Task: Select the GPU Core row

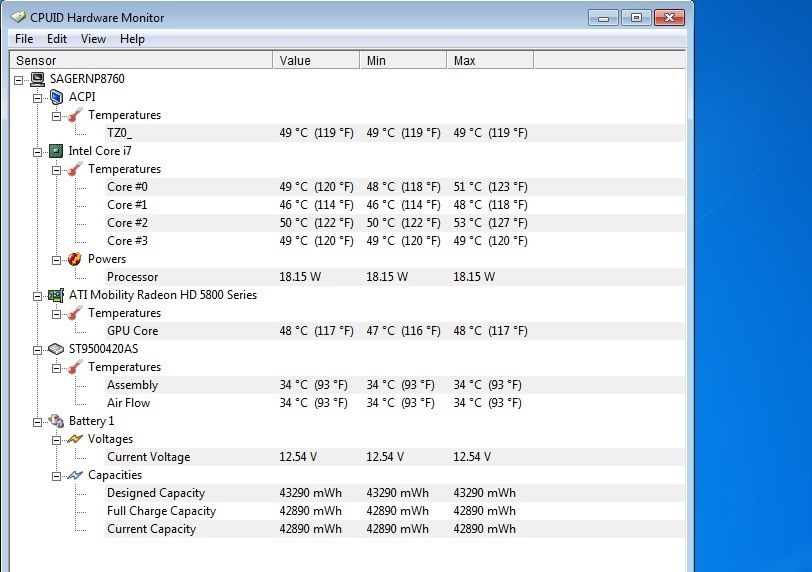Action: tap(395, 331)
